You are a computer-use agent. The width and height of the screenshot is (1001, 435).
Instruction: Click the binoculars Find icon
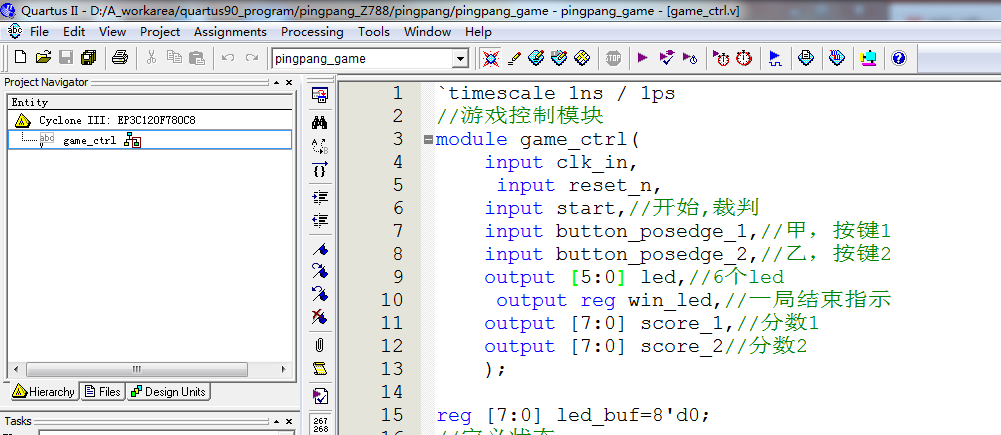[320, 122]
